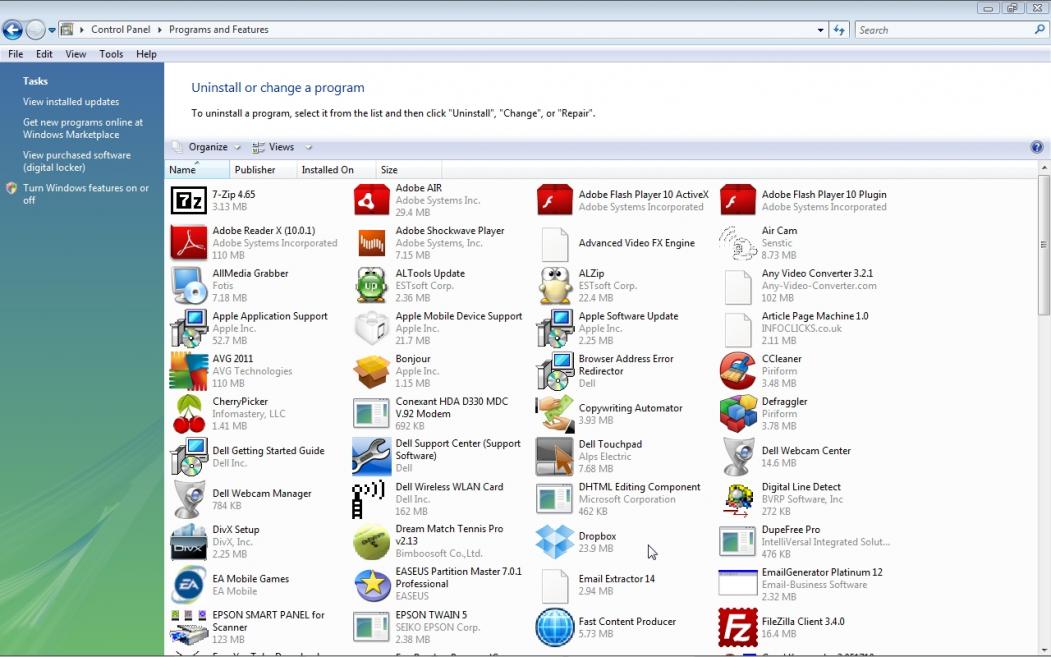Click the Defraggler icon
Image resolution: width=1051 pixels, height=657 pixels.
(x=738, y=414)
